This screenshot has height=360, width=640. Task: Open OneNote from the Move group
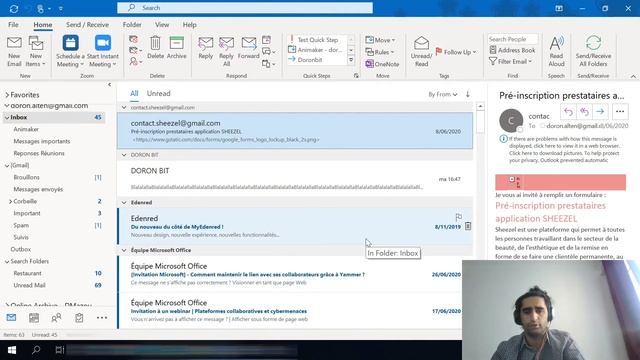pos(382,64)
